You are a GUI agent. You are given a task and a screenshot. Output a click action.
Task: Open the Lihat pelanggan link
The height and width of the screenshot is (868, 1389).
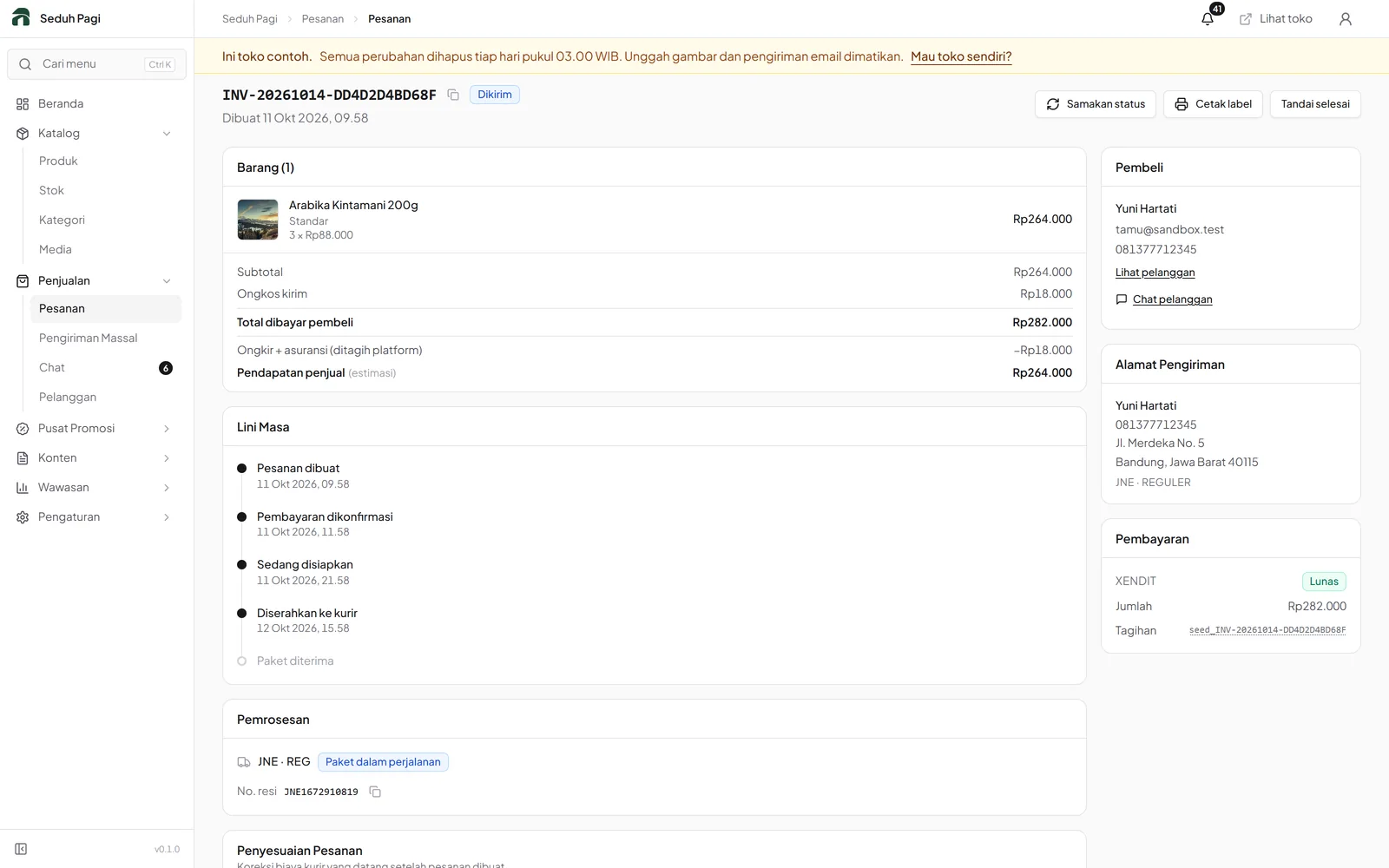click(1155, 273)
